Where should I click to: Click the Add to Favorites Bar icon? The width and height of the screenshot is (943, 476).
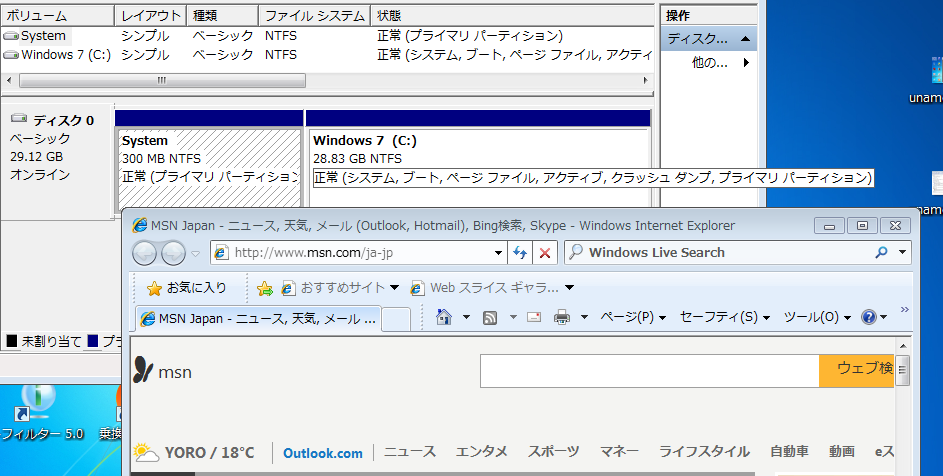click(x=265, y=289)
